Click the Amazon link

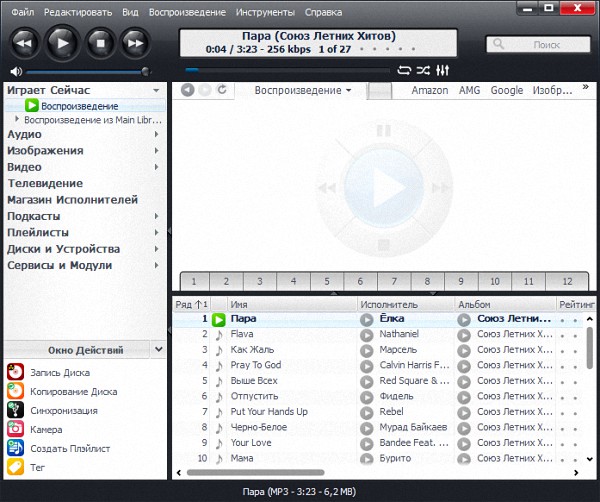click(429, 90)
